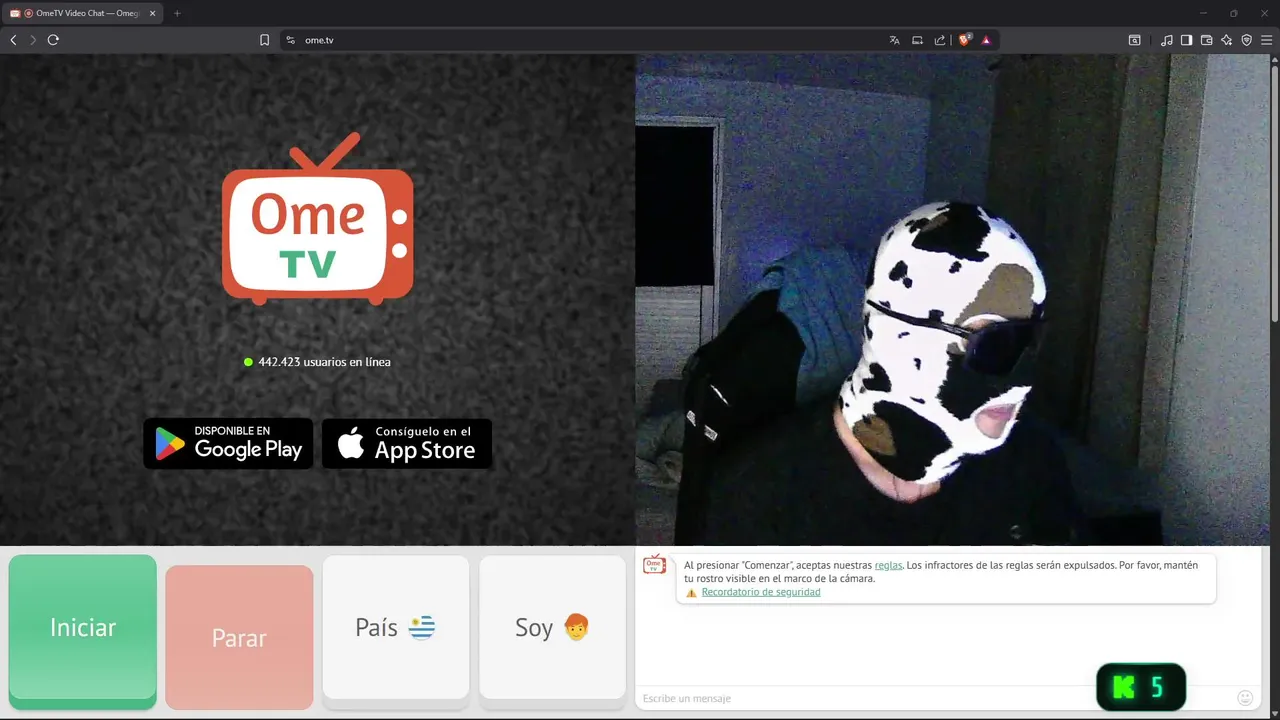Click the Iniciar button
1280x720 pixels.
(83, 628)
